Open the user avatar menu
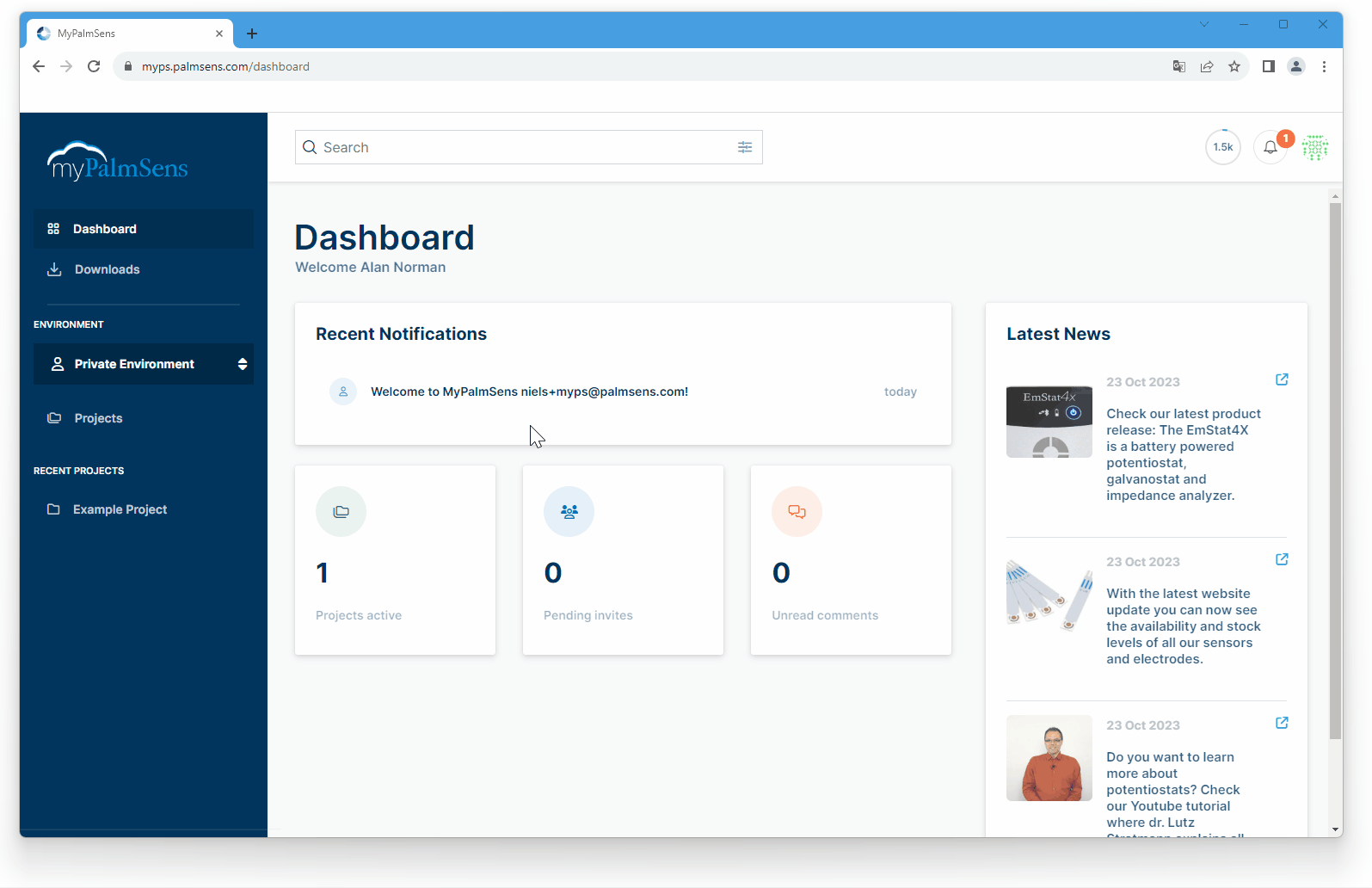This screenshot has width=1372, height=888. tap(1315, 147)
